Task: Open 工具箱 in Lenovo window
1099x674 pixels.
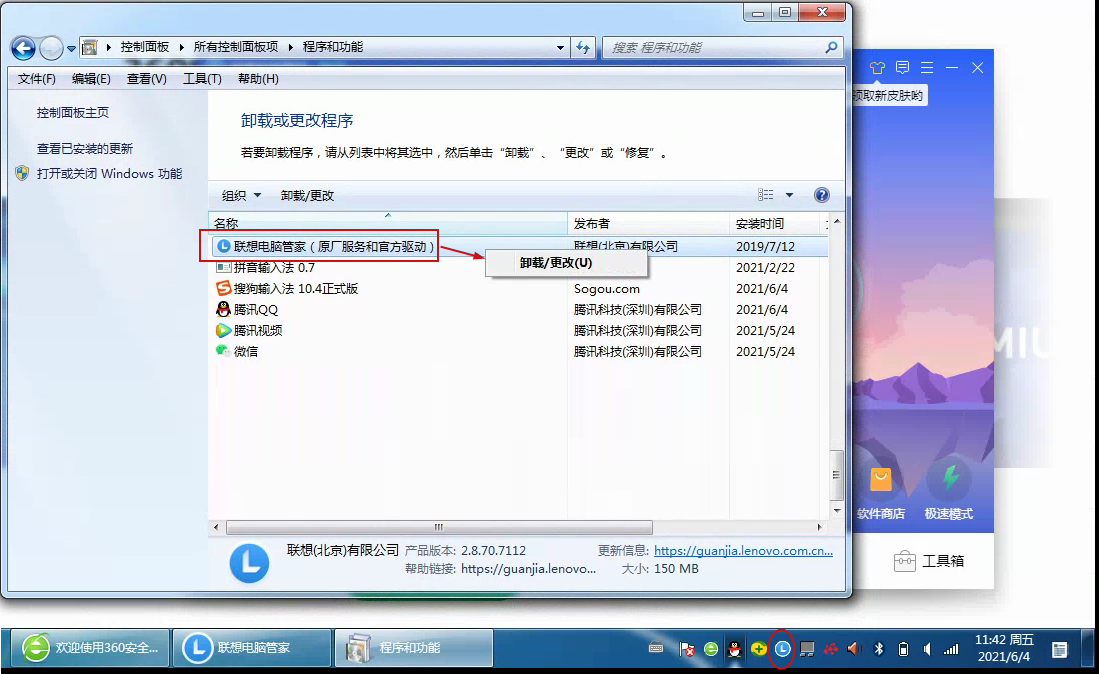Action: pyautogui.click(x=929, y=561)
